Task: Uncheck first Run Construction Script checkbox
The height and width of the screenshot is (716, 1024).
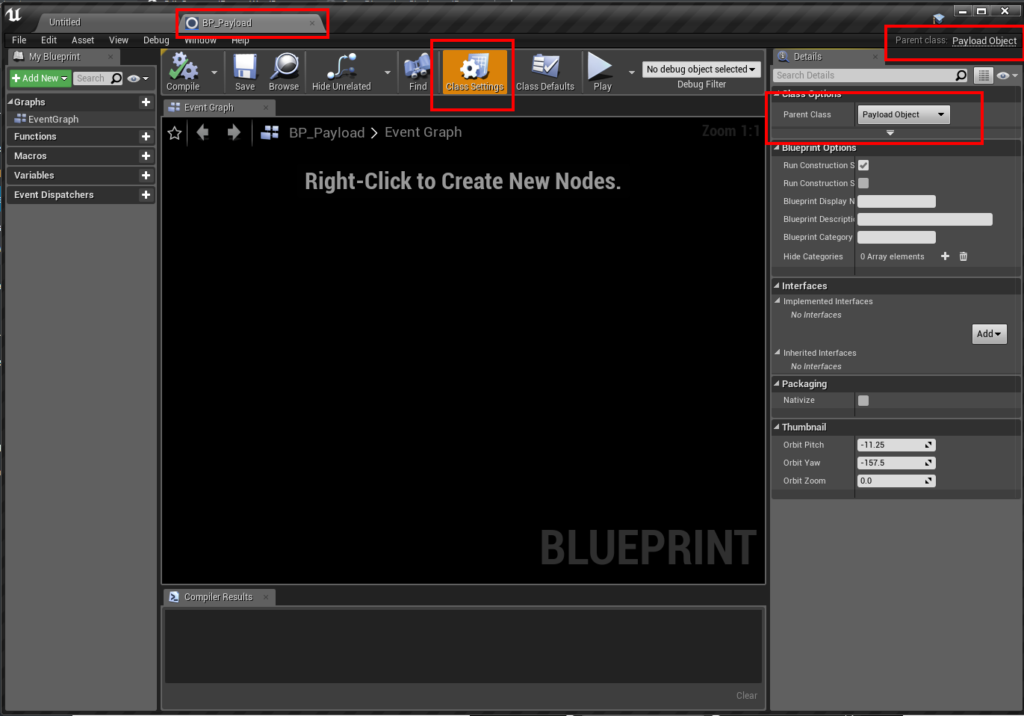Action: 863,165
